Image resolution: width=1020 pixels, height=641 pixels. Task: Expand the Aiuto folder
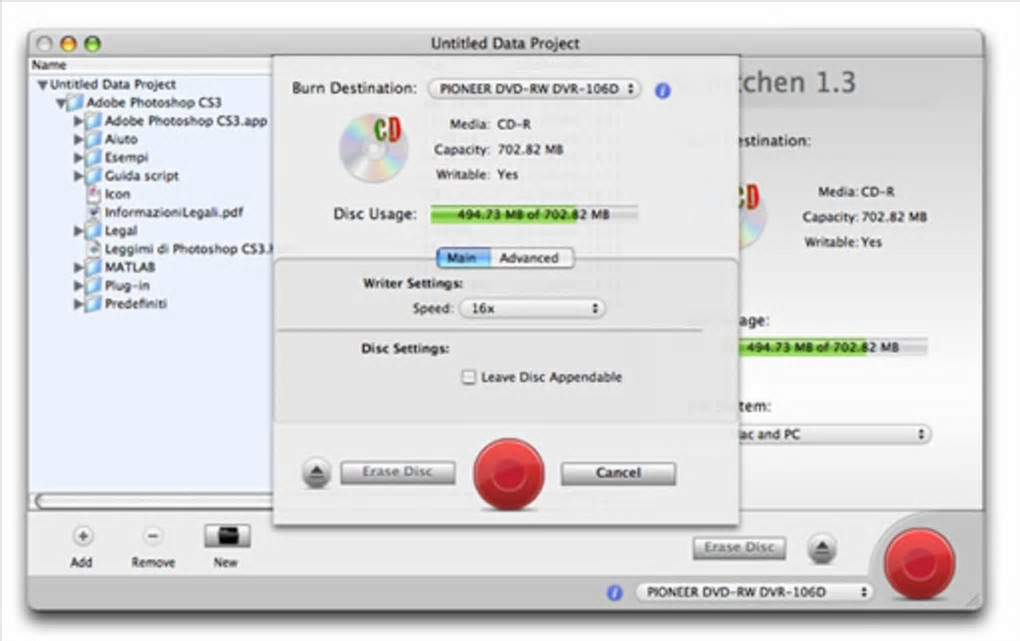coord(78,139)
